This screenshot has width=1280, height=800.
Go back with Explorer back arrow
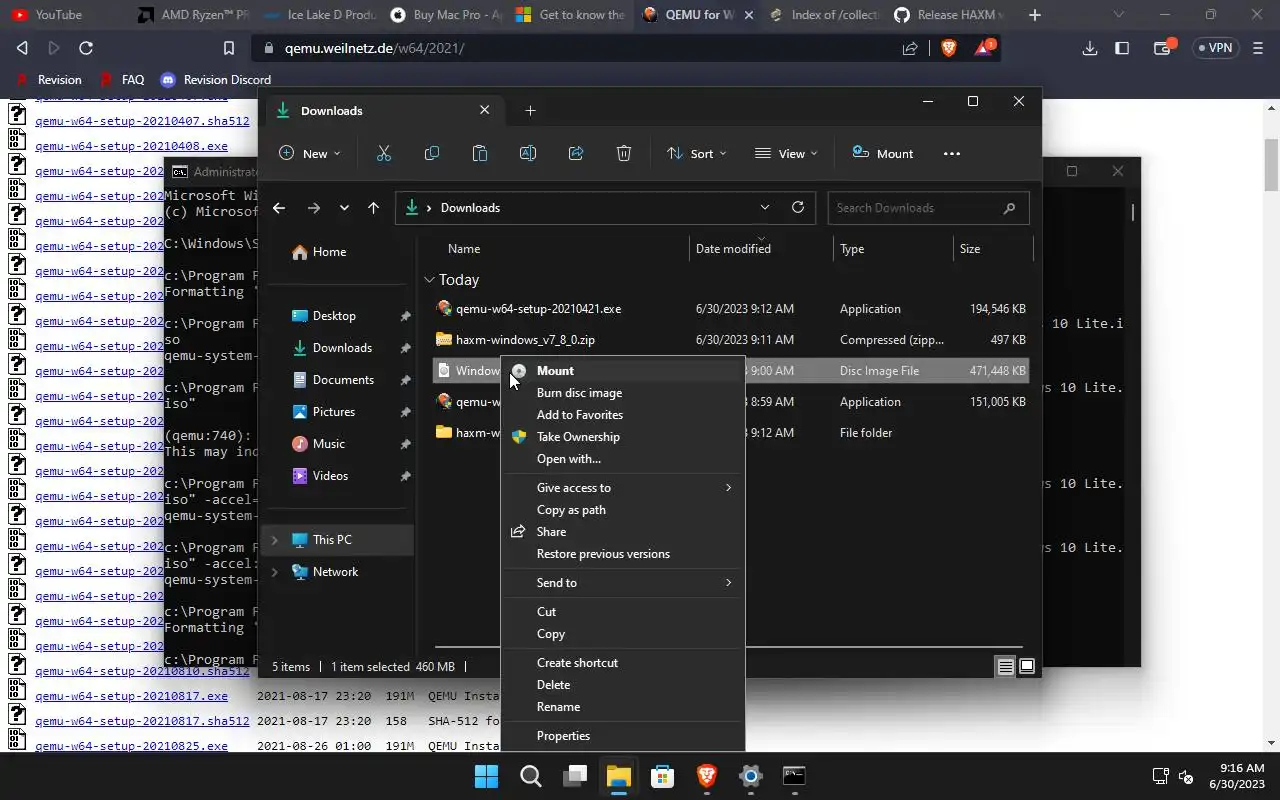point(279,208)
